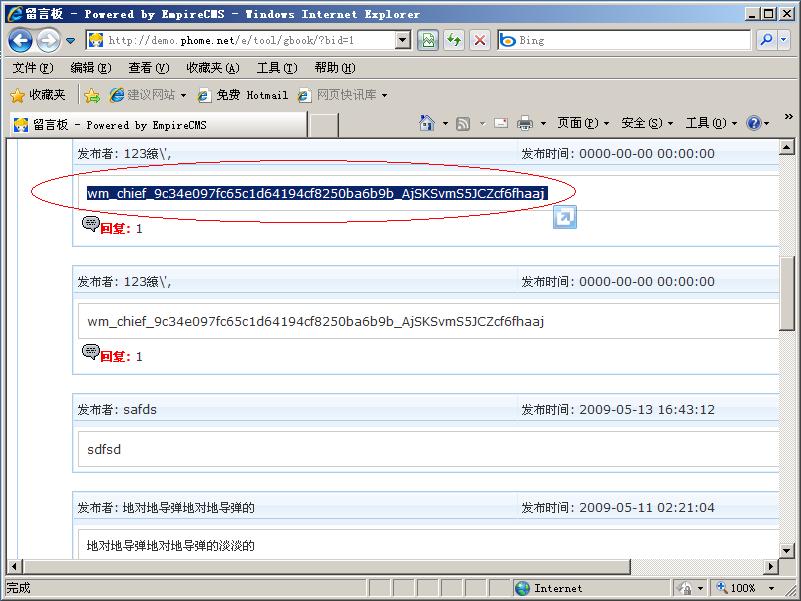Click the vertical scrollbar thumb
This screenshot has width=801, height=601.
(787, 293)
